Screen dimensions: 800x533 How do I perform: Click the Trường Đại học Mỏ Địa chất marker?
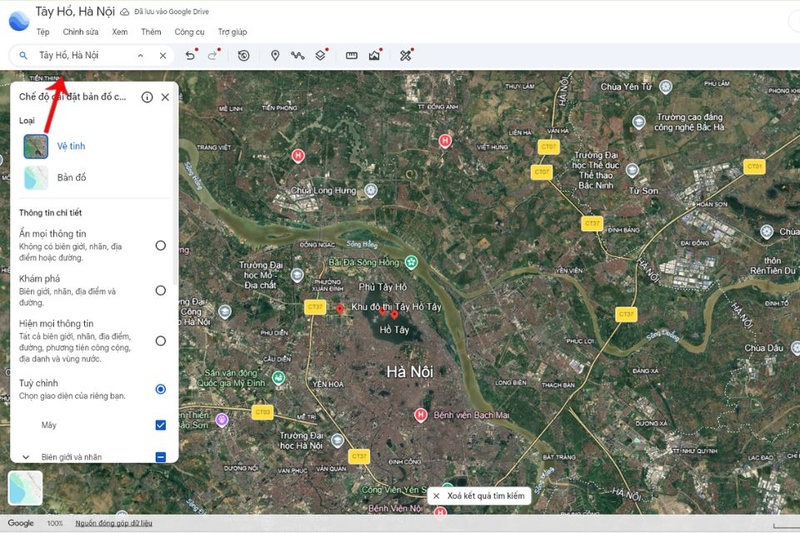pos(297,276)
